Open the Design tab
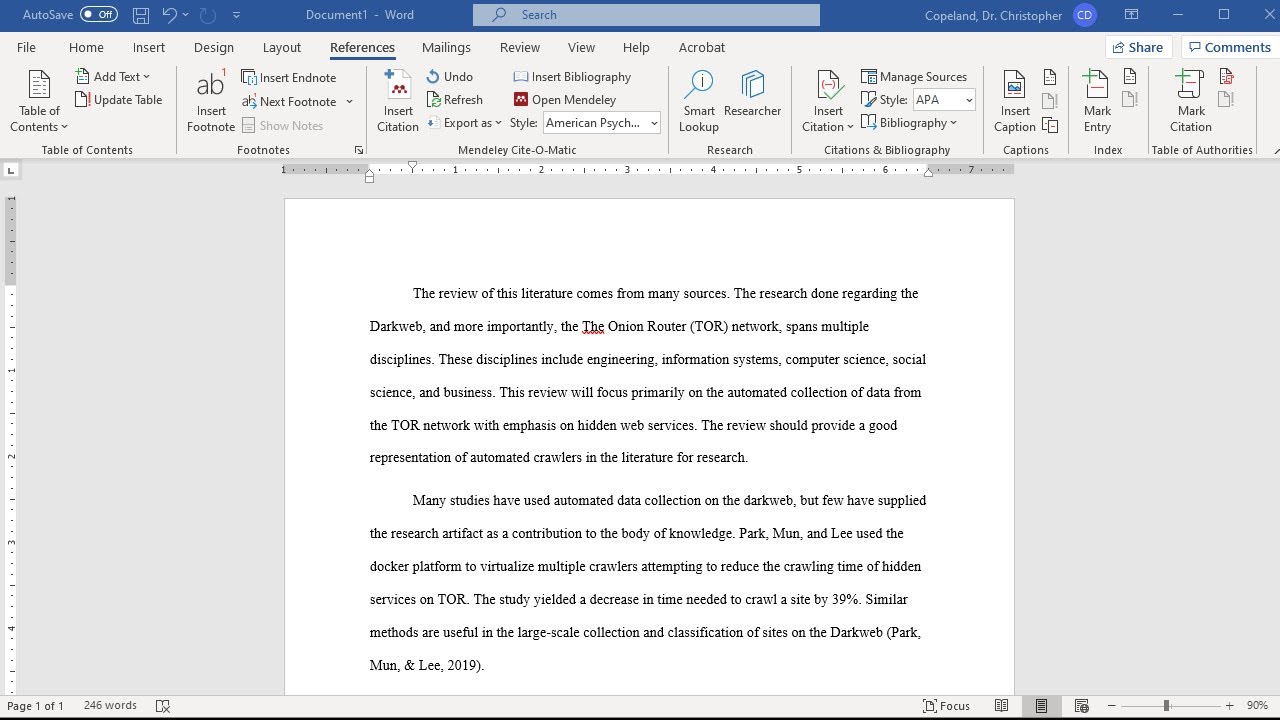Screen dimensions: 1280x720 pyautogui.click(x=214, y=47)
